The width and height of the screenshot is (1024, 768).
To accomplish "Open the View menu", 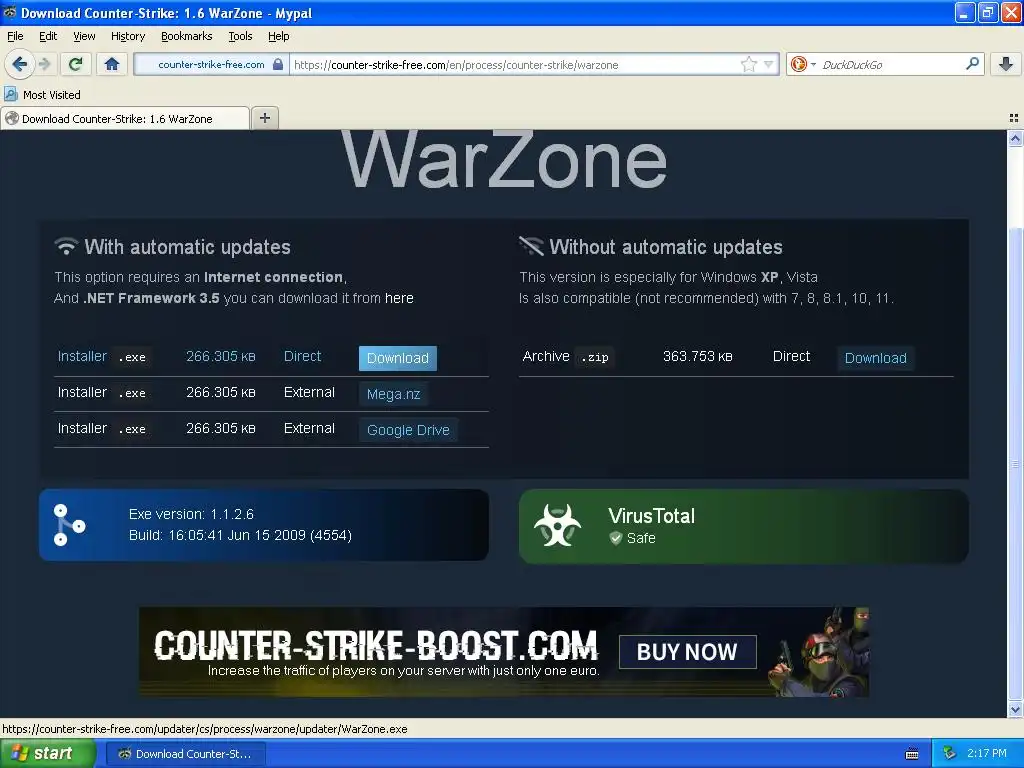I will [84, 36].
